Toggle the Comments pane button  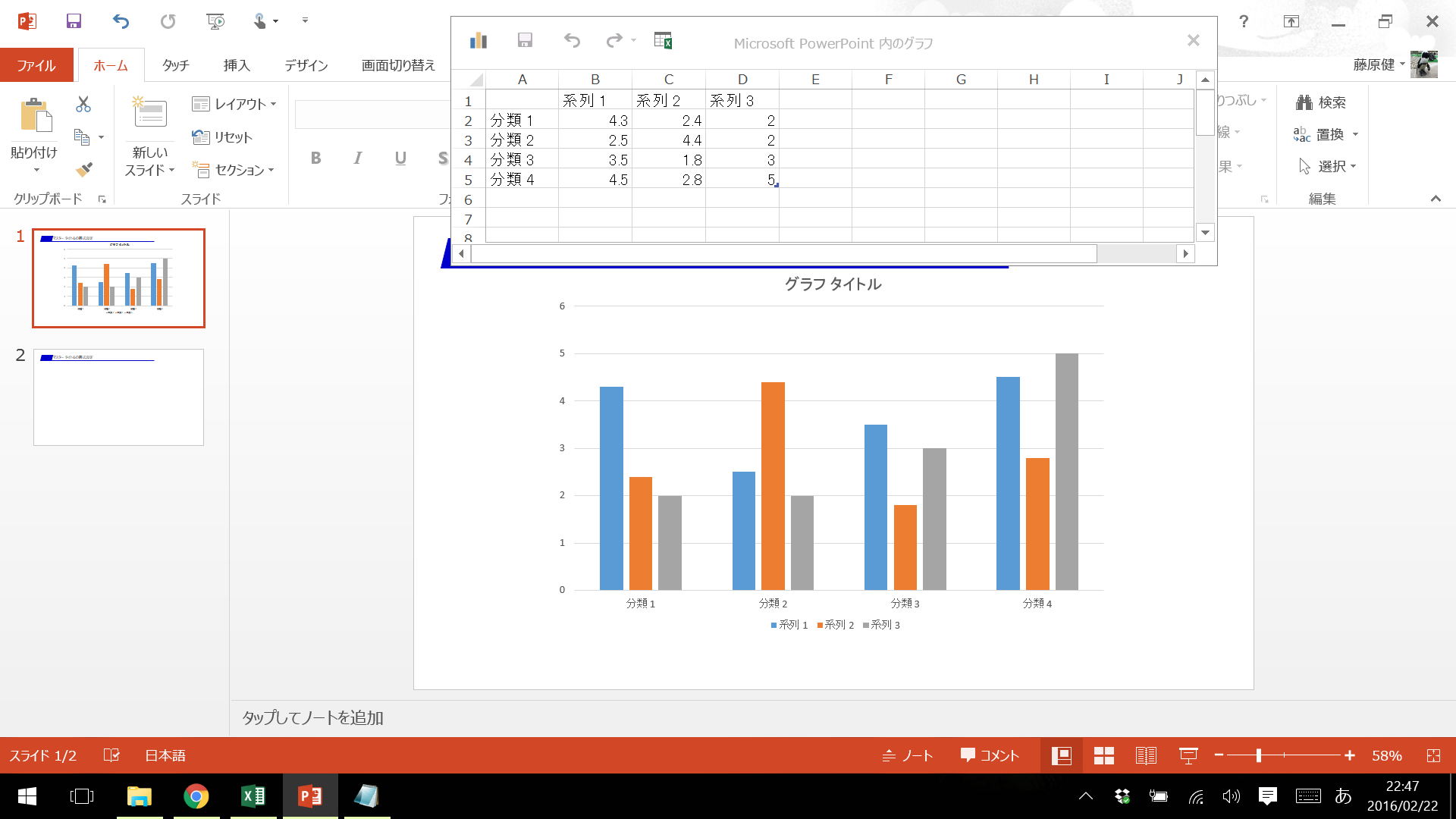[x=990, y=755]
